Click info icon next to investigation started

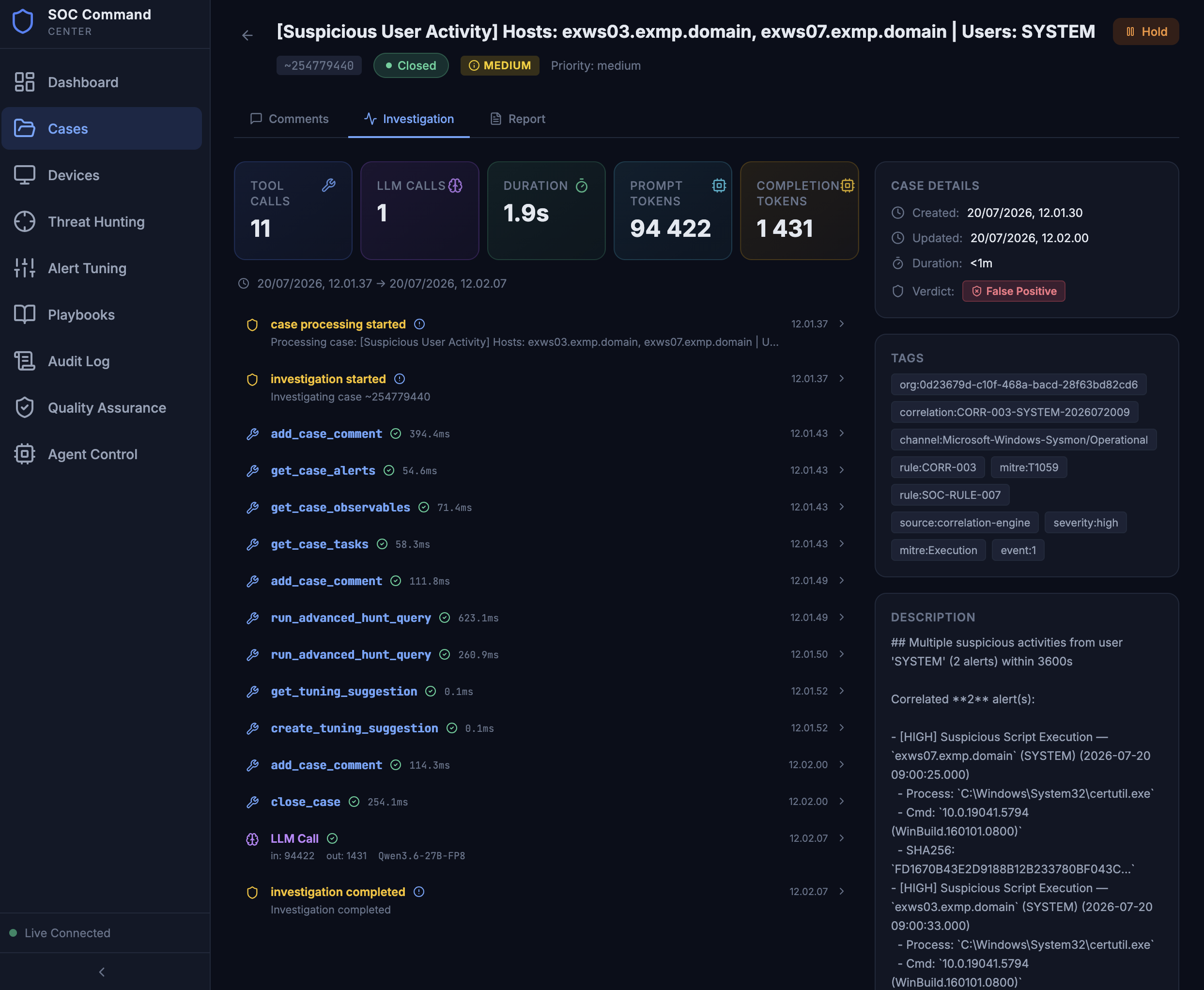[x=400, y=379]
